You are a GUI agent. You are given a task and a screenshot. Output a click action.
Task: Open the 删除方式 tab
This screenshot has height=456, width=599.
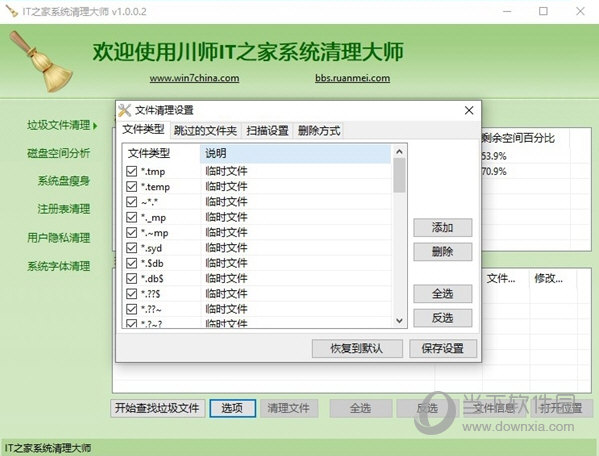coord(319,131)
